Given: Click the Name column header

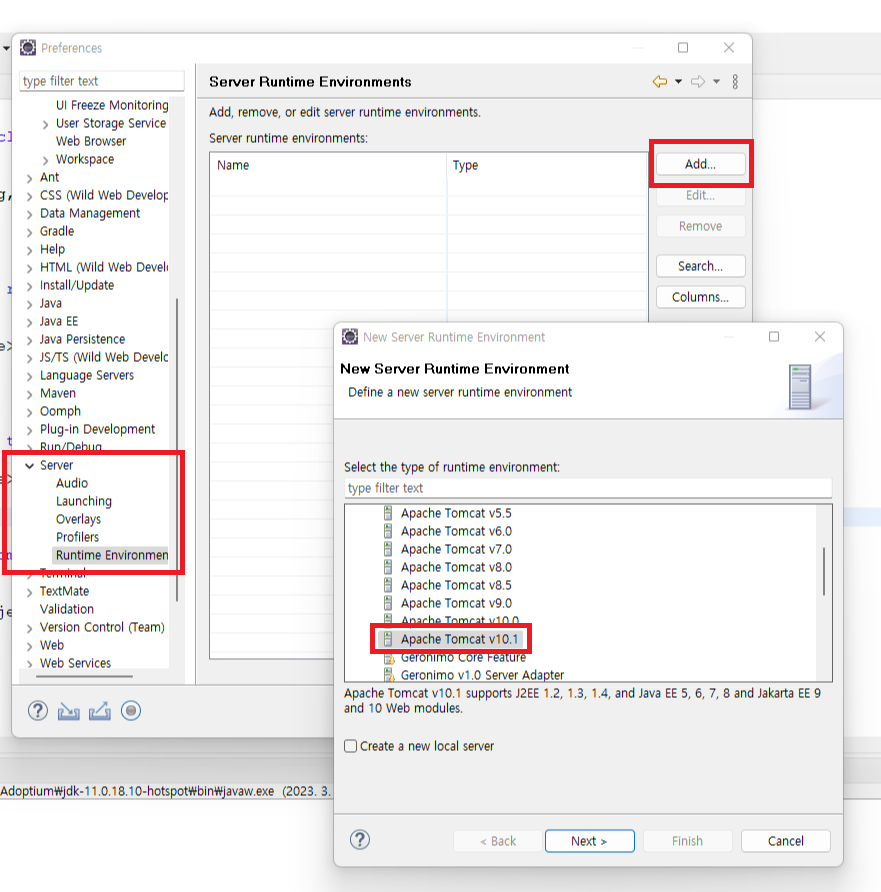Looking at the screenshot, I should coord(328,166).
